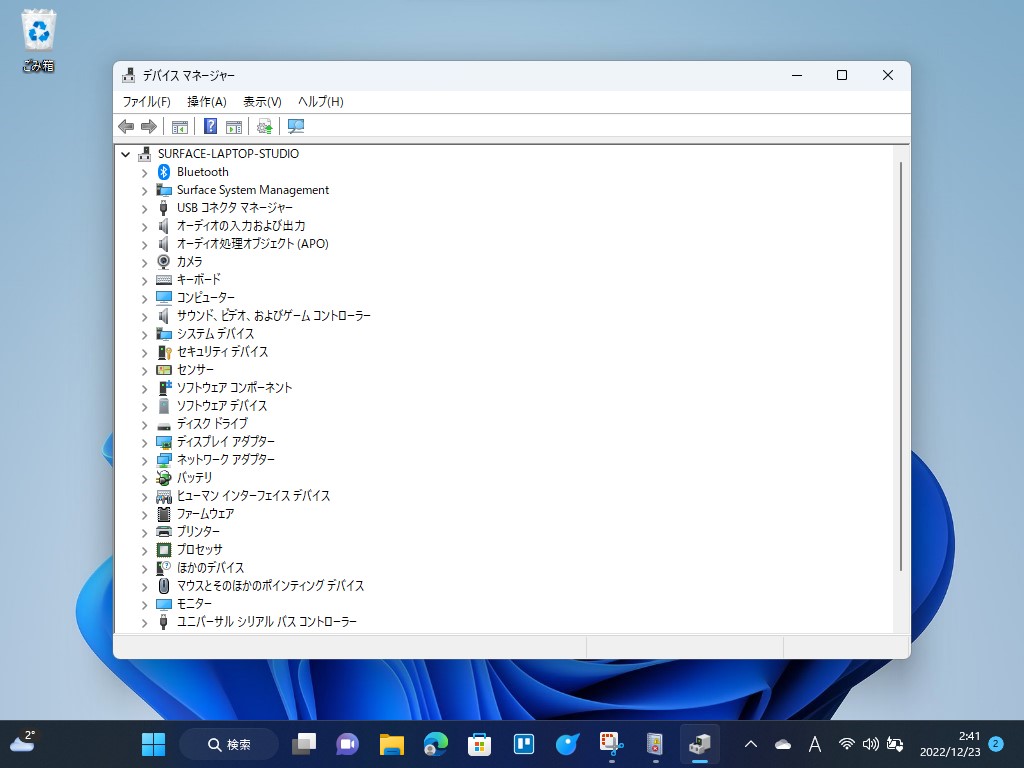This screenshot has width=1024, height=768.
Task: Click the action pane toolbar icon
Action: point(234,126)
